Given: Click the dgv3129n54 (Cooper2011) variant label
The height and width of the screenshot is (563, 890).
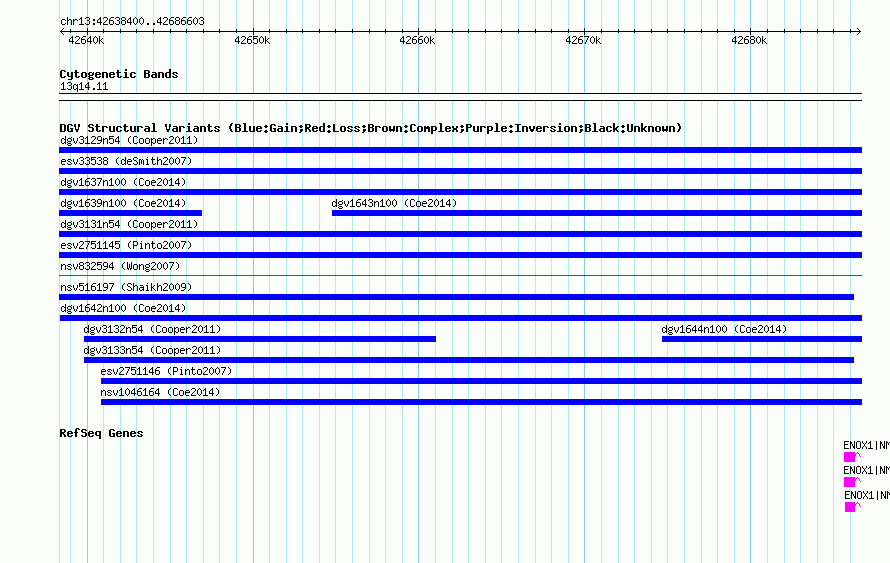Looking at the screenshot, I should pyautogui.click(x=129, y=140).
